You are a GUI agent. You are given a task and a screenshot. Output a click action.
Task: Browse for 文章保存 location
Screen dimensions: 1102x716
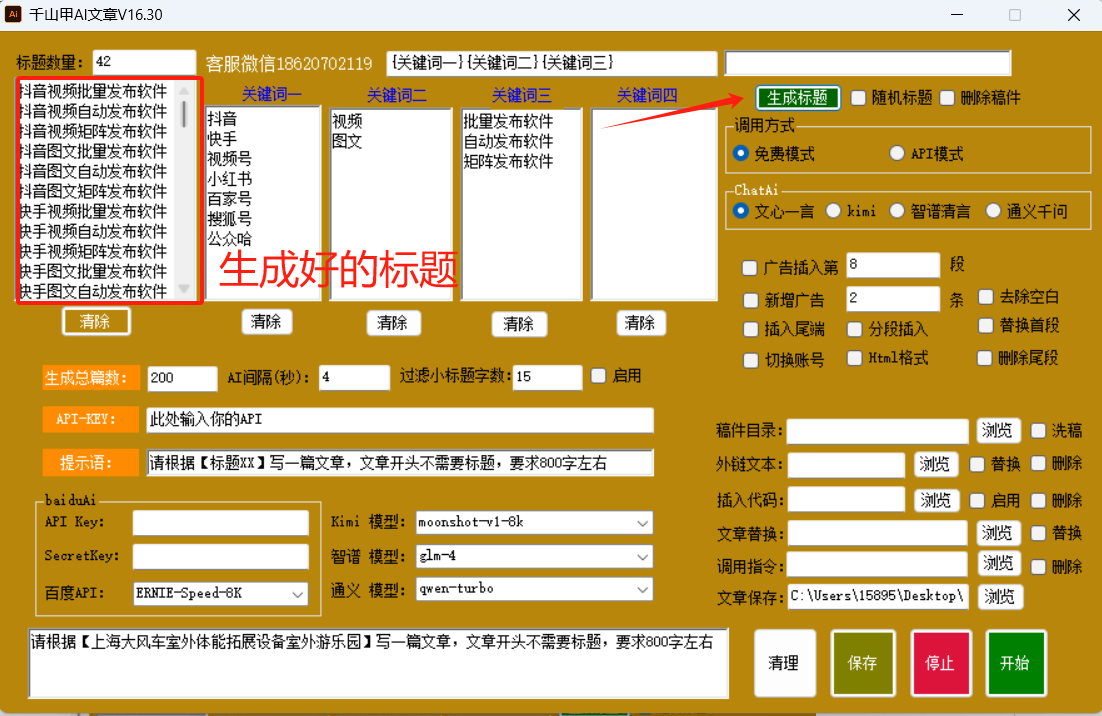999,597
